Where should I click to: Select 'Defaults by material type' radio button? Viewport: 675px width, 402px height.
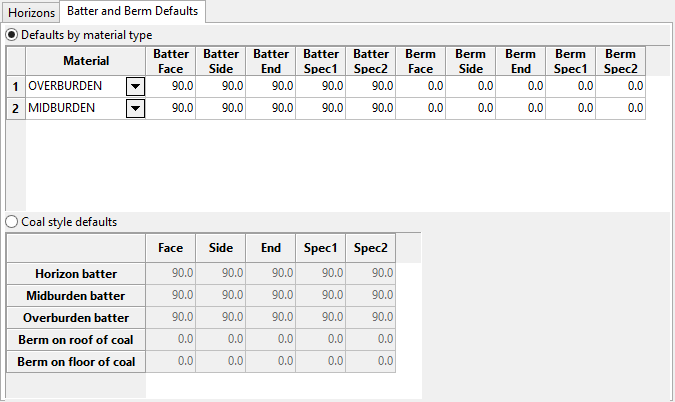pyautogui.click(x=12, y=35)
